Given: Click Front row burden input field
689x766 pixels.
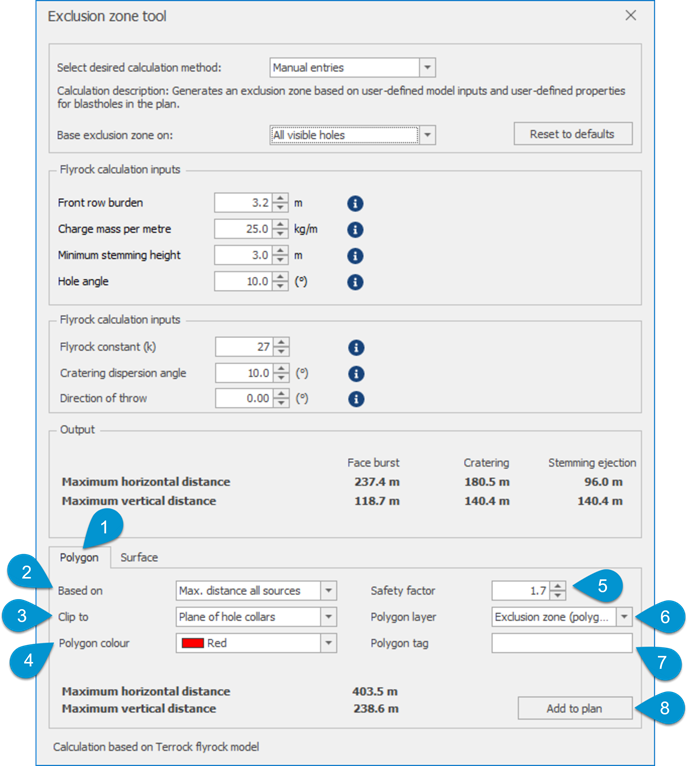Looking at the screenshot, I should click(243, 203).
